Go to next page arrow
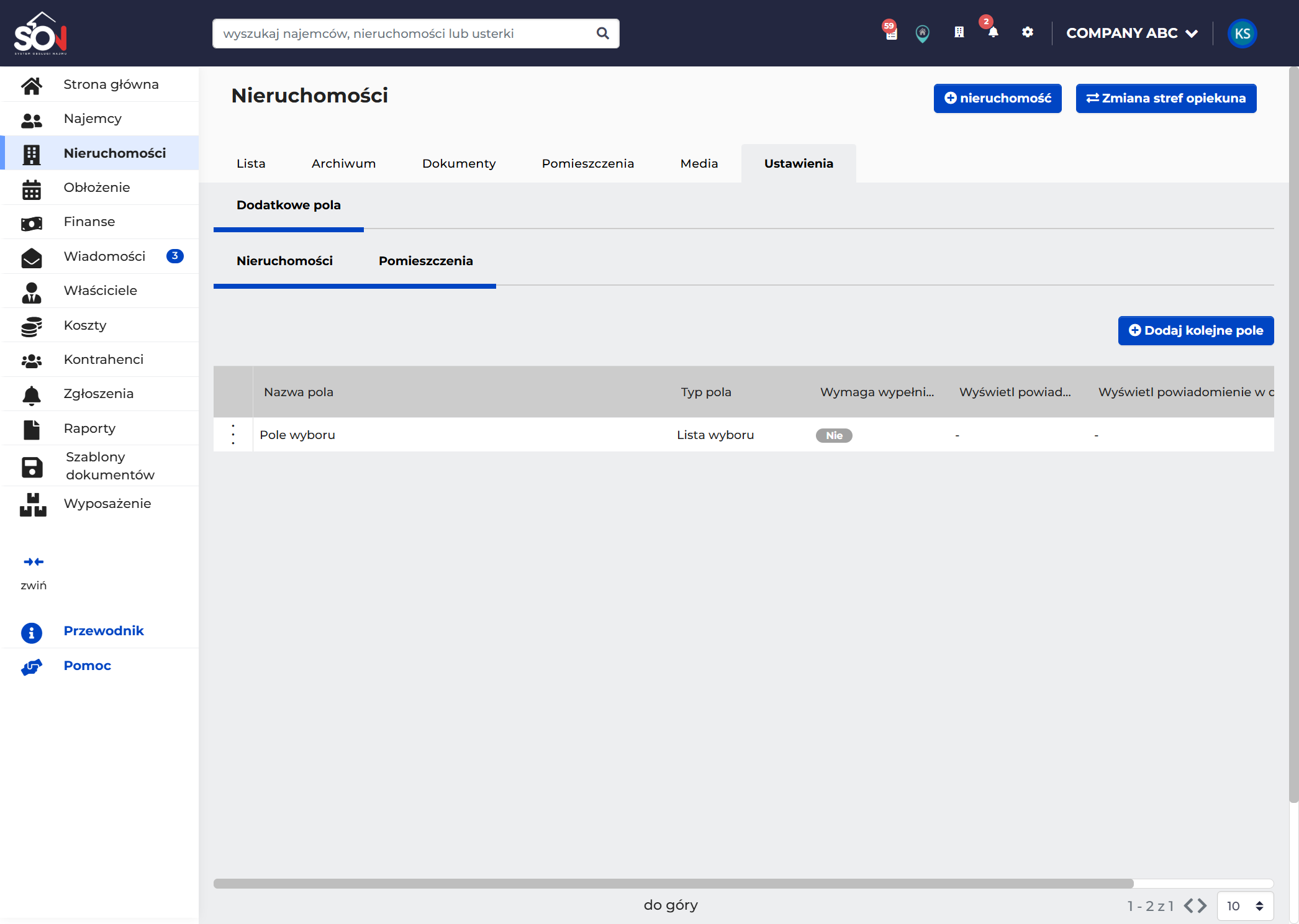This screenshot has height=924, width=1299. click(1203, 906)
